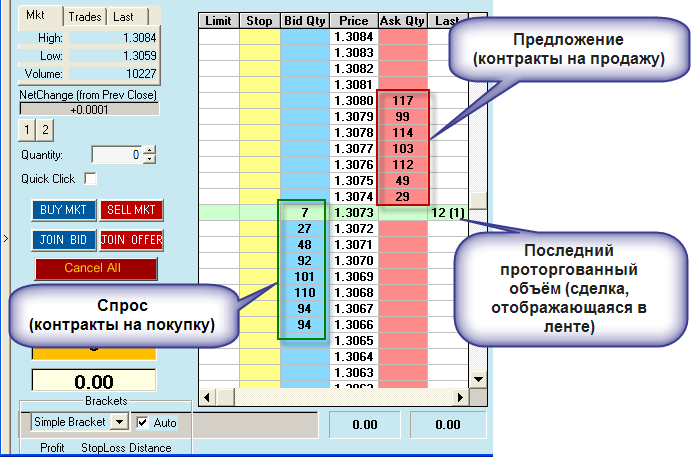Open the Last tab
The width and height of the screenshot is (696, 457).
coord(126,17)
